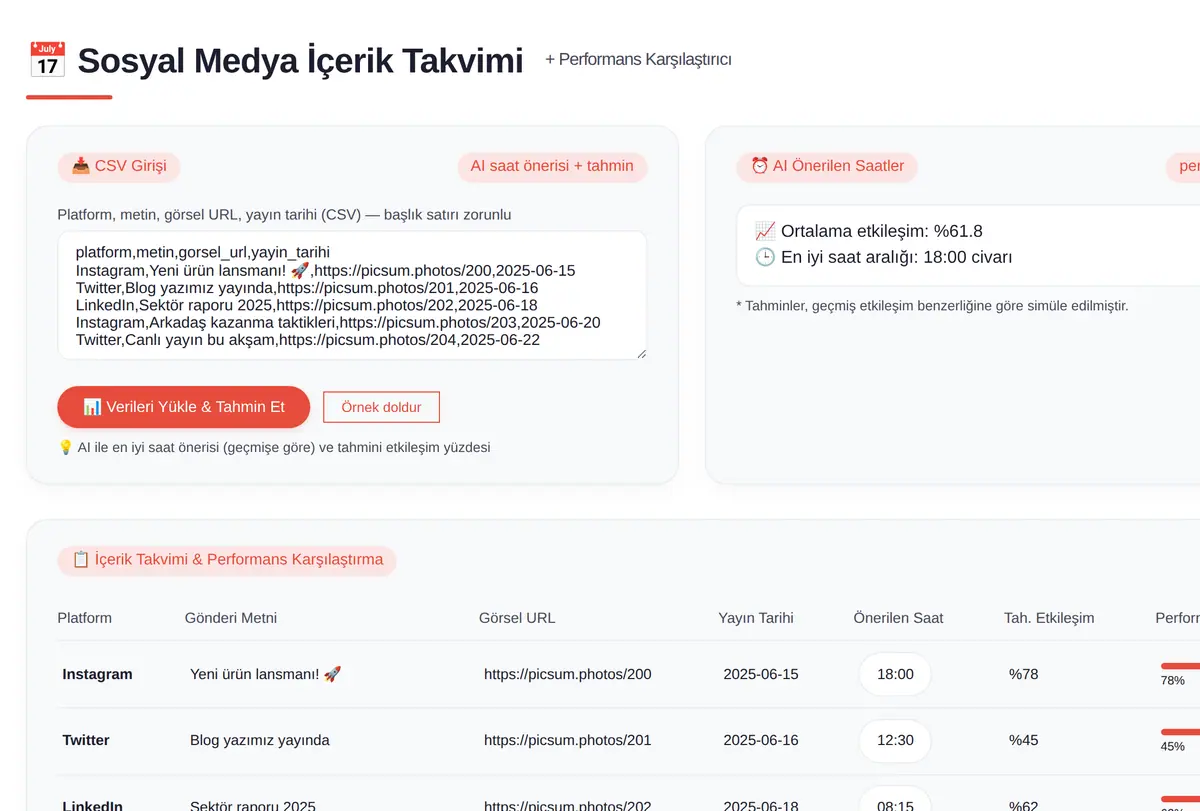The height and width of the screenshot is (811, 1200).
Task: Click the 'Tah. Etkileşim' column header
Action: 1049,618
